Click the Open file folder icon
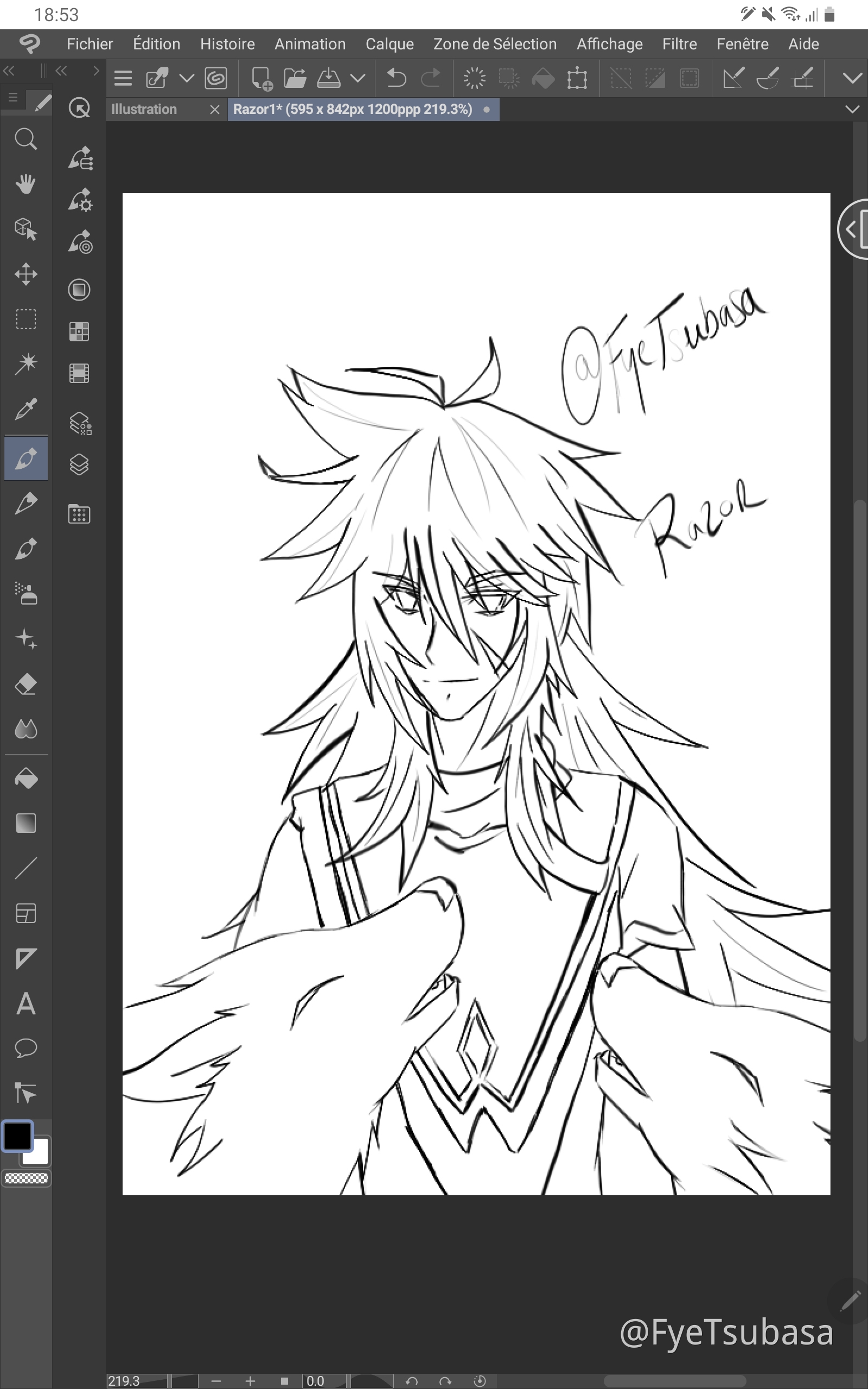This screenshot has height=1389, width=868. coord(295,78)
